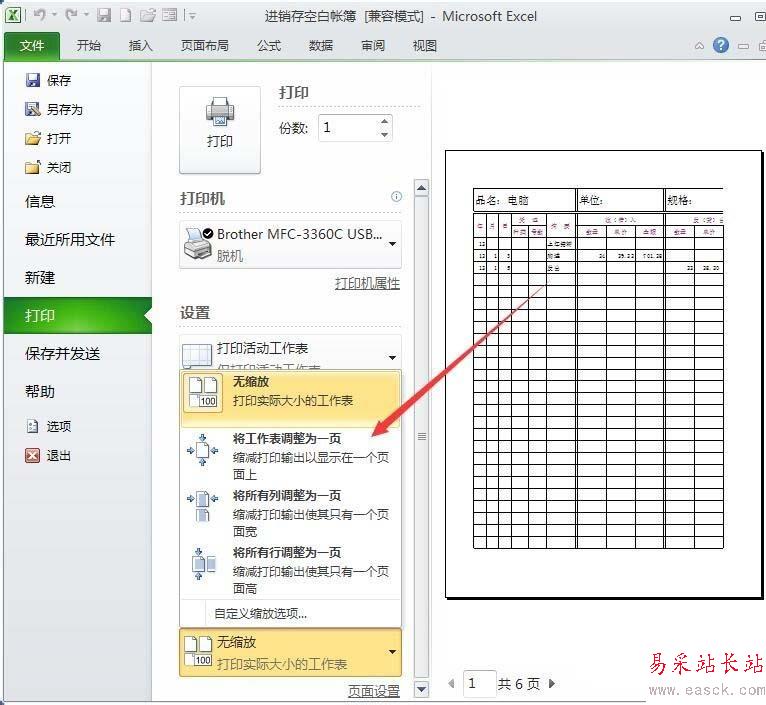Switch to the 开始 tab
Image resolution: width=766 pixels, height=705 pixels.
tap(88, 46)
